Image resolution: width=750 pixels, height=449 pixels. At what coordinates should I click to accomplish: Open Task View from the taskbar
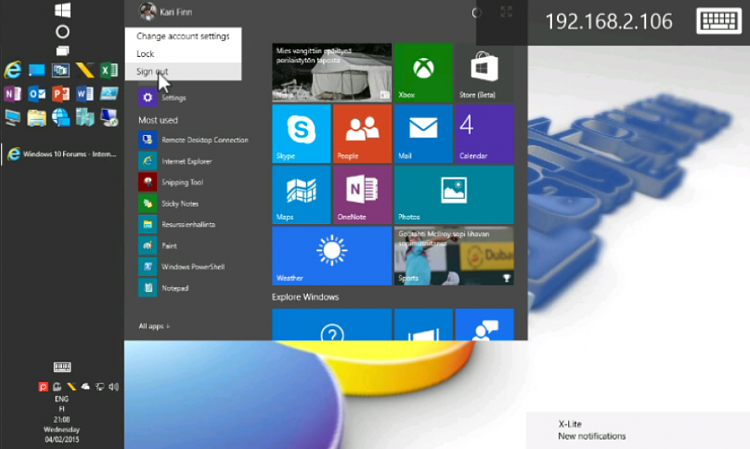click(x=62, y=51)
